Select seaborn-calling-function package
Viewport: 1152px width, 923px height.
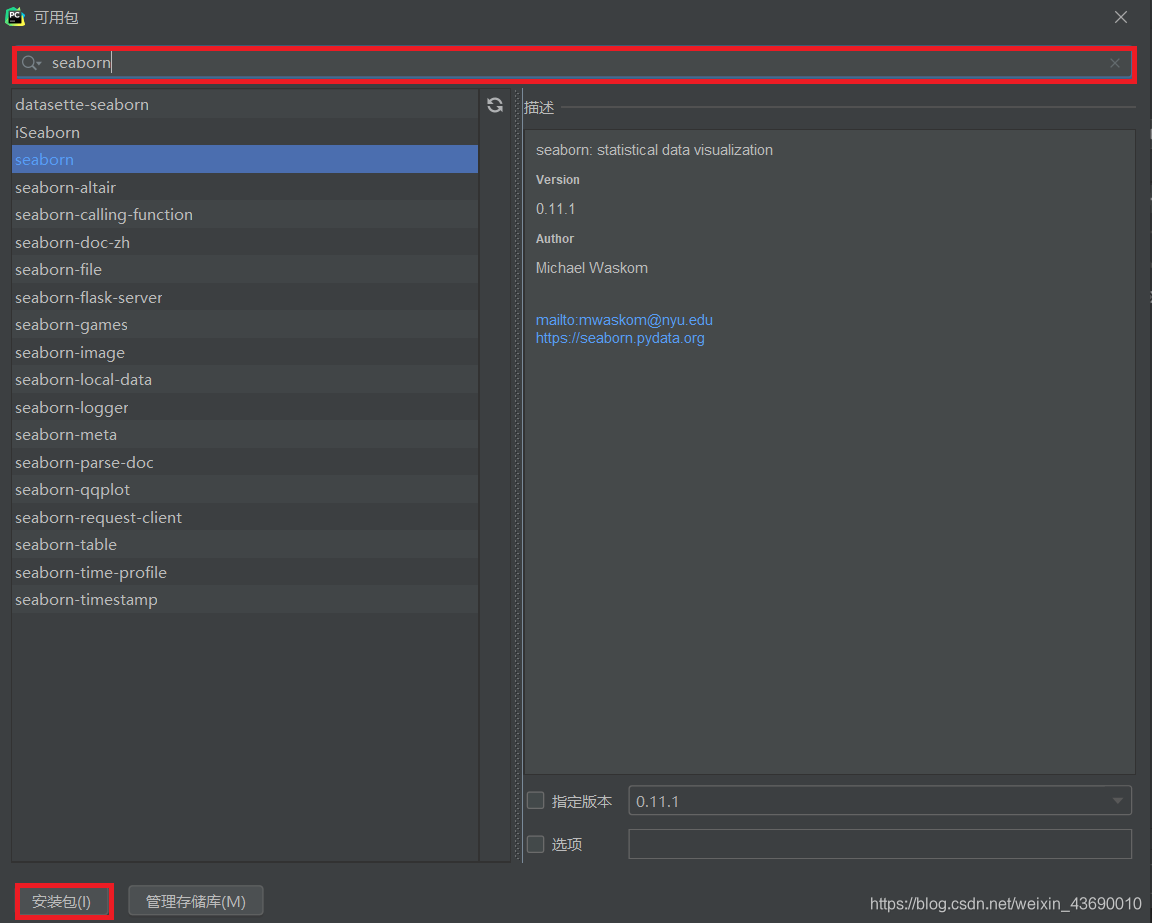[245, 215]
